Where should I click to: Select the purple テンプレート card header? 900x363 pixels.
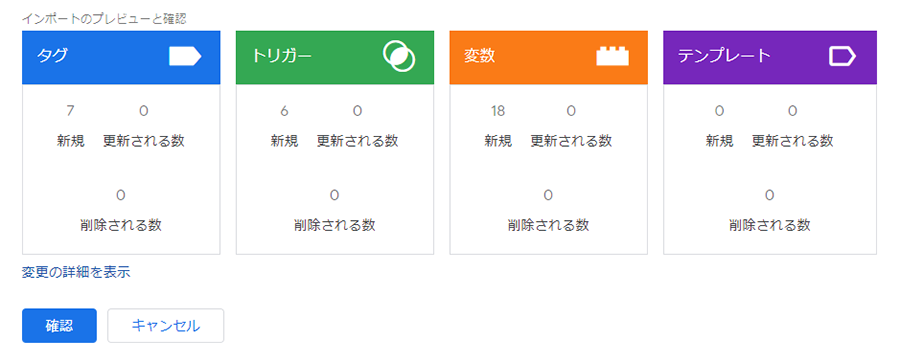click(x=770, y=57)
